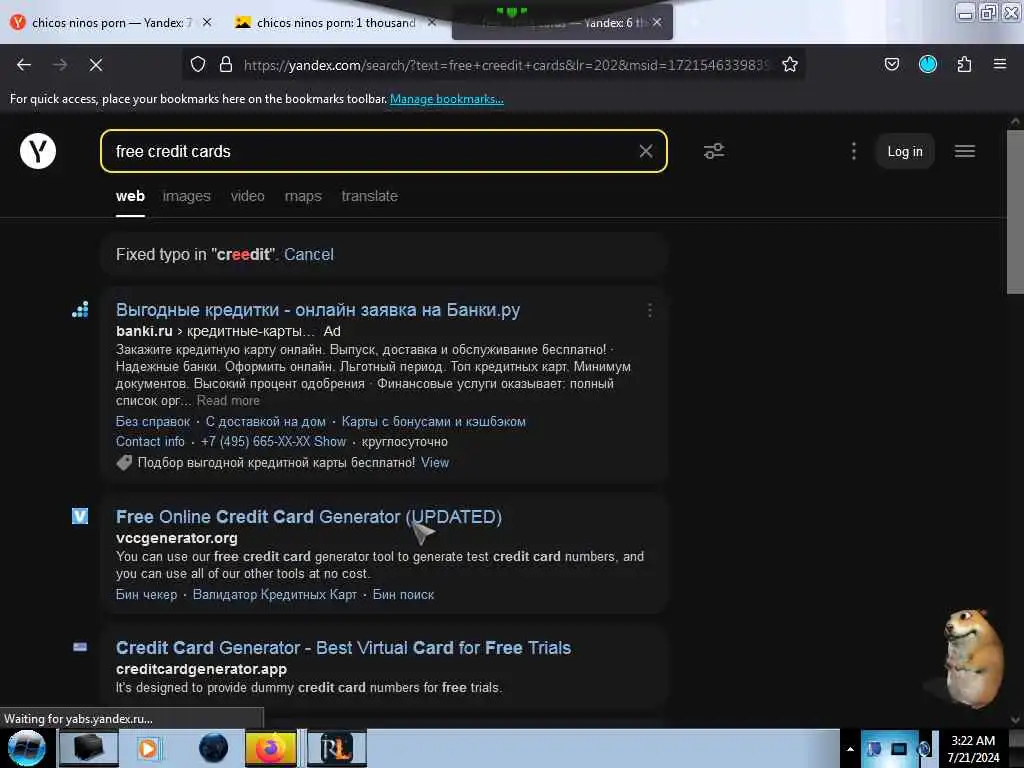Click View beside the free card offer
Image resolution: width=1024 pixels, height=768 pixels.
(435, 462)
